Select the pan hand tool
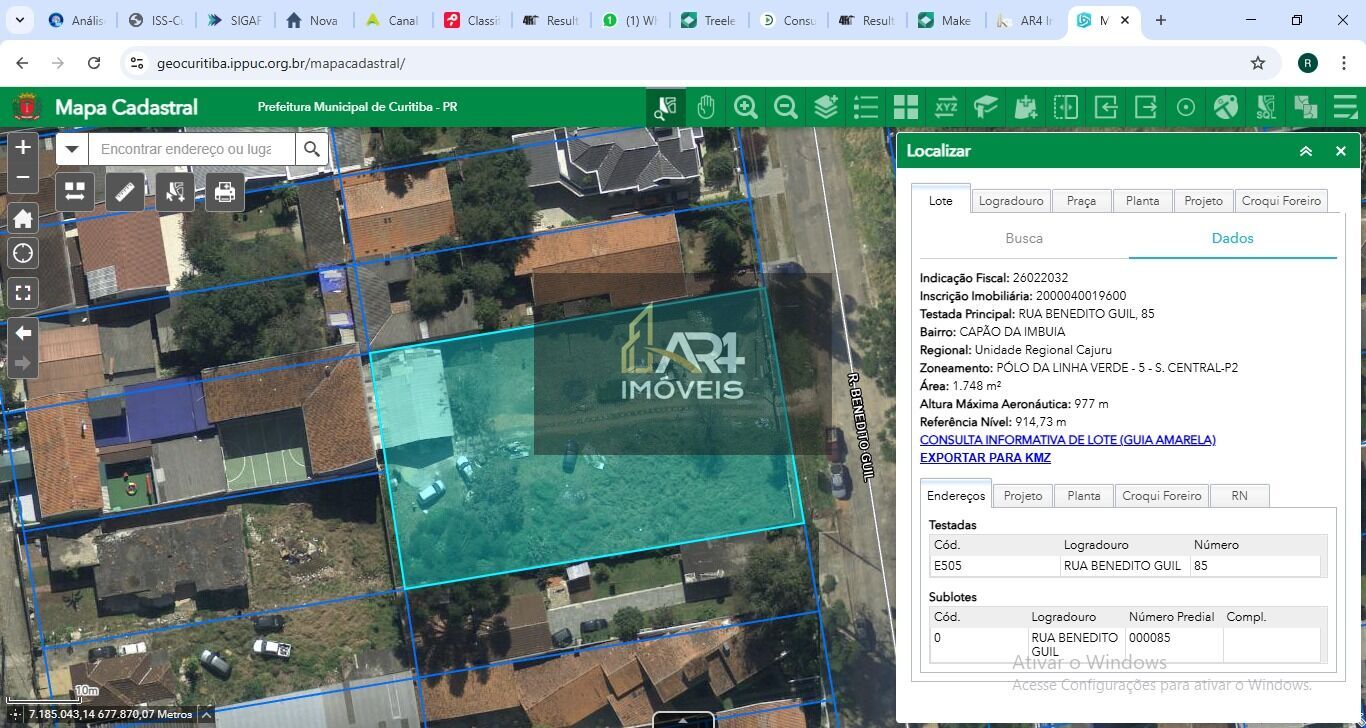Viewport: 1366px width, 728px height. point(706,107)
